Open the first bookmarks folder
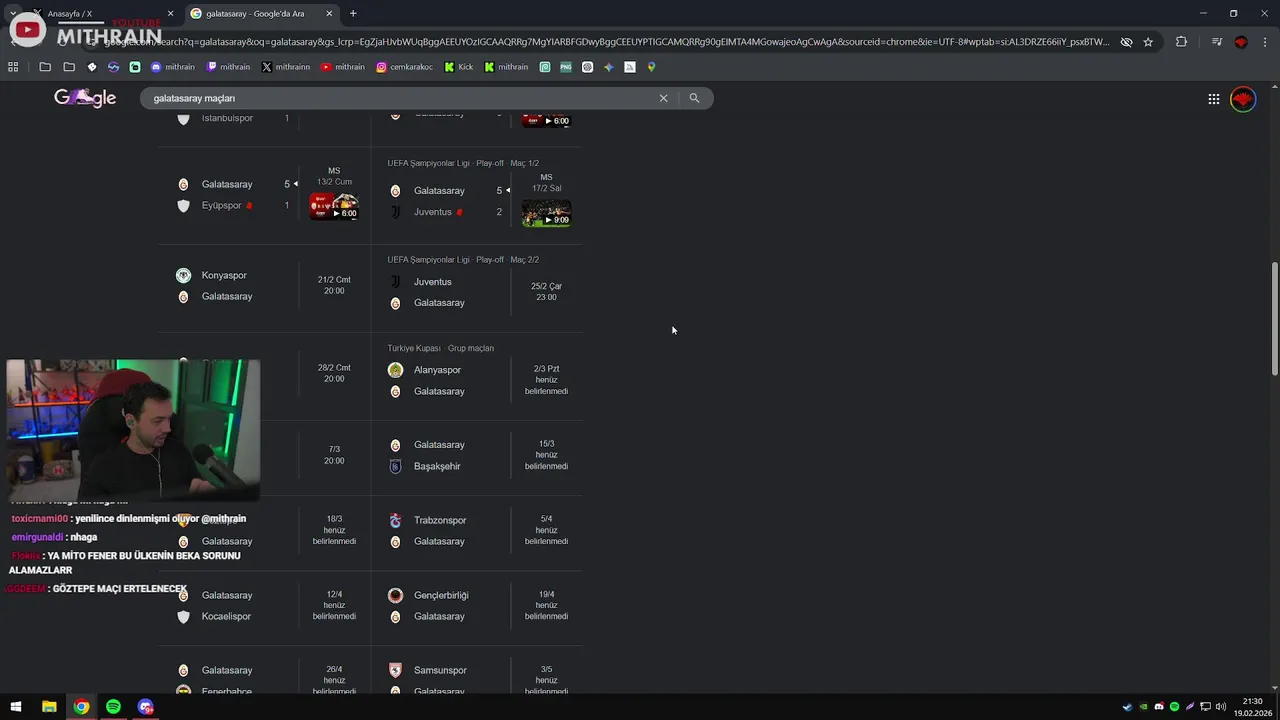 click(x=45, y=67)
